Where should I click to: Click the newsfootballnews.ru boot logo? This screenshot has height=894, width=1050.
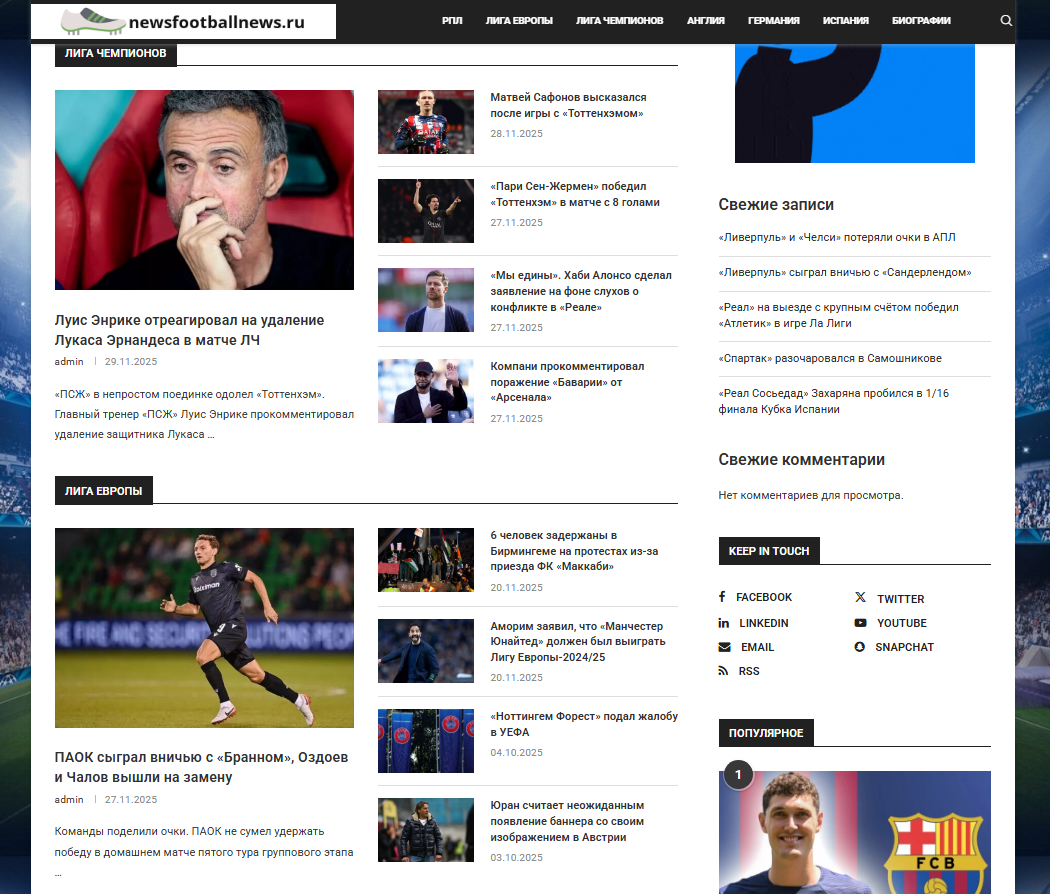(x=183, y=21)
